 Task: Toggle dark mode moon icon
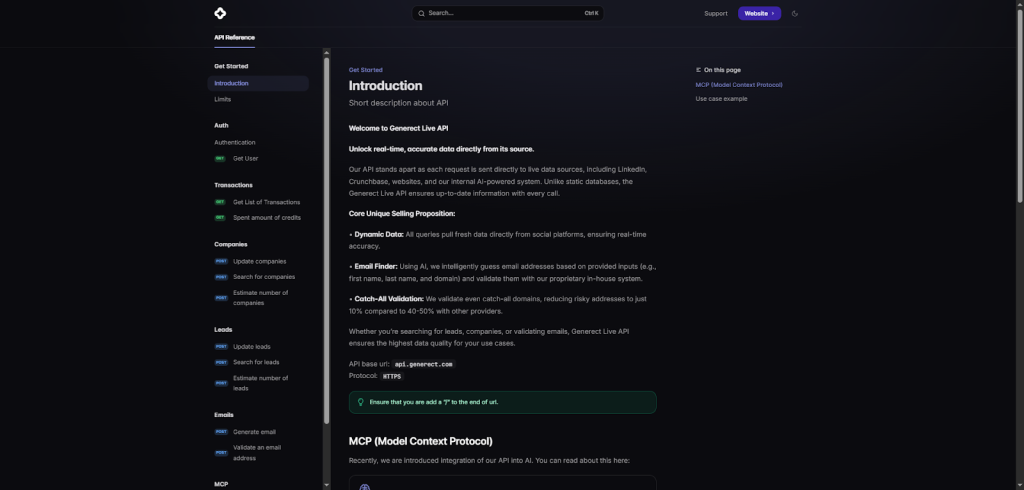[795, 13]
